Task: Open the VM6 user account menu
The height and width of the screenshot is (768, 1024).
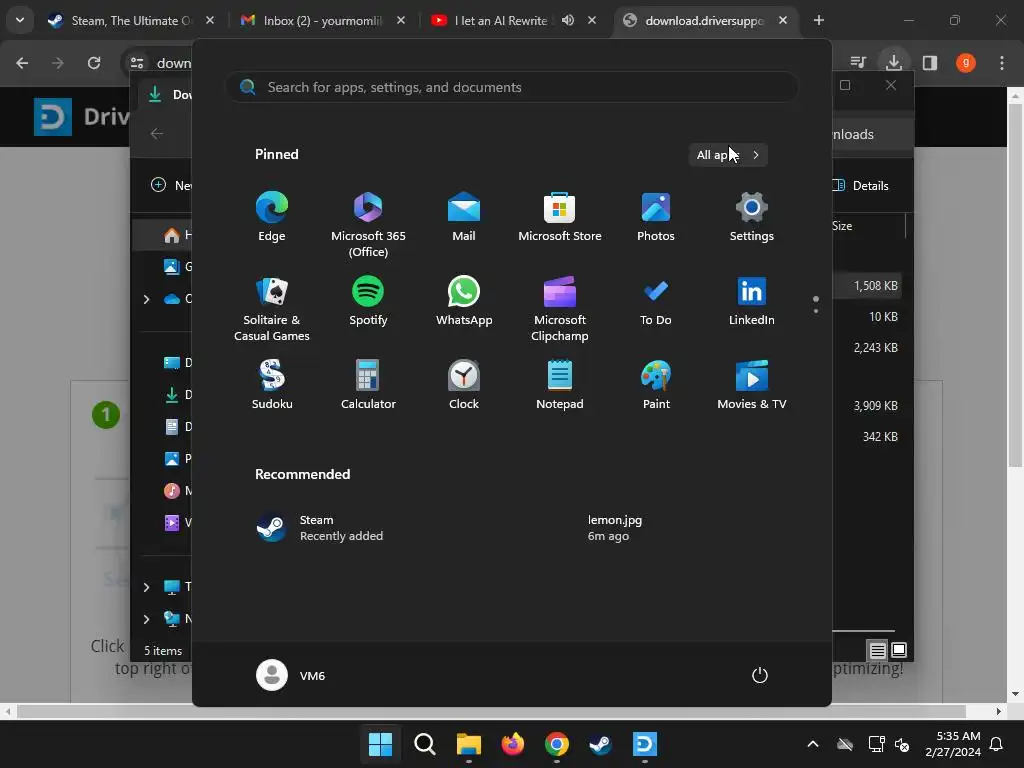Action: (291, 675)
